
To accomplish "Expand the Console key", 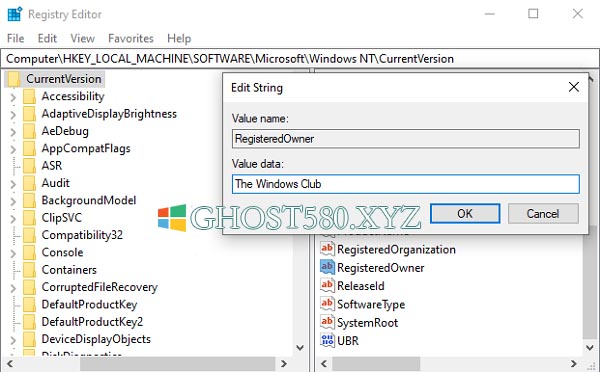I will point(13,253).
